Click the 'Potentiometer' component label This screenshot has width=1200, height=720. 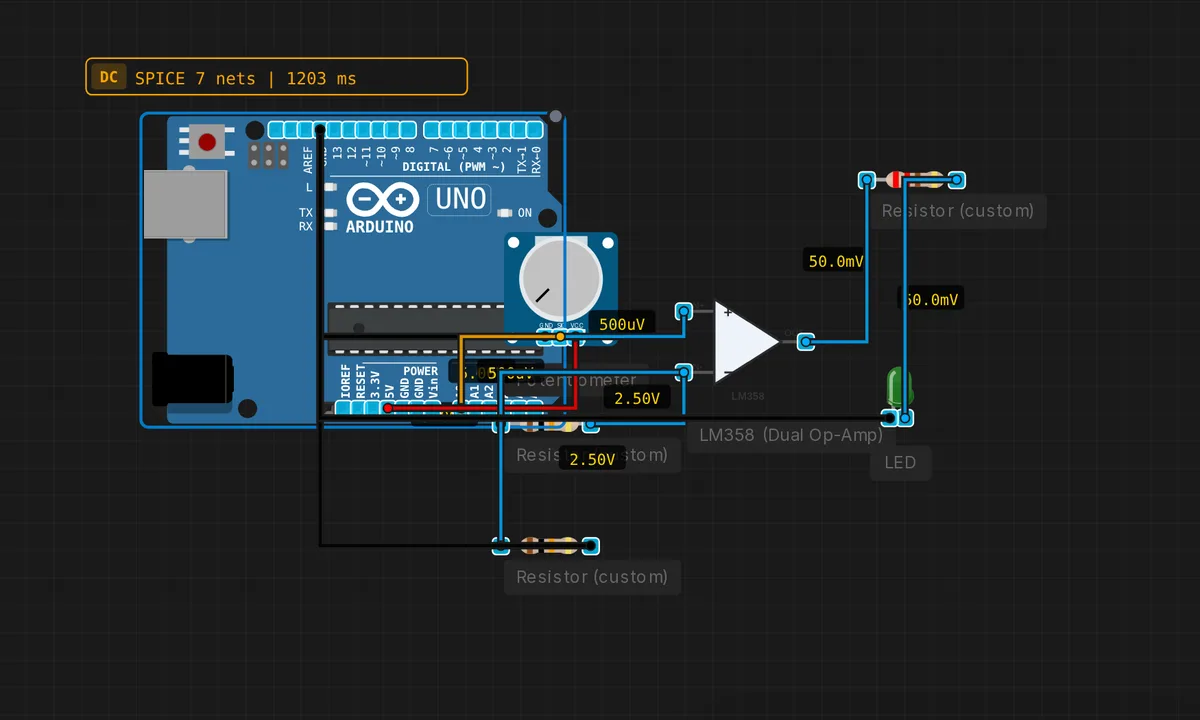tap(576, 380)
